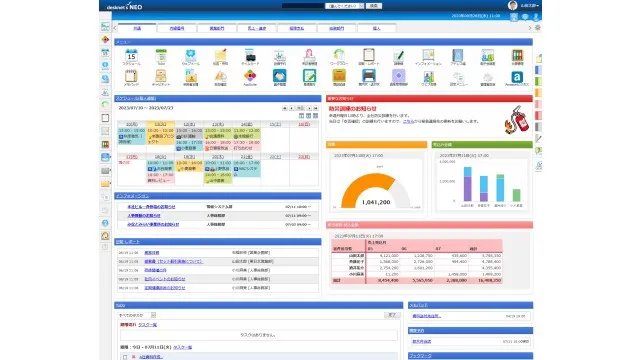Click the orange tab on right sidebar
This screenshot has width=640, height=360.
point(538,93)
